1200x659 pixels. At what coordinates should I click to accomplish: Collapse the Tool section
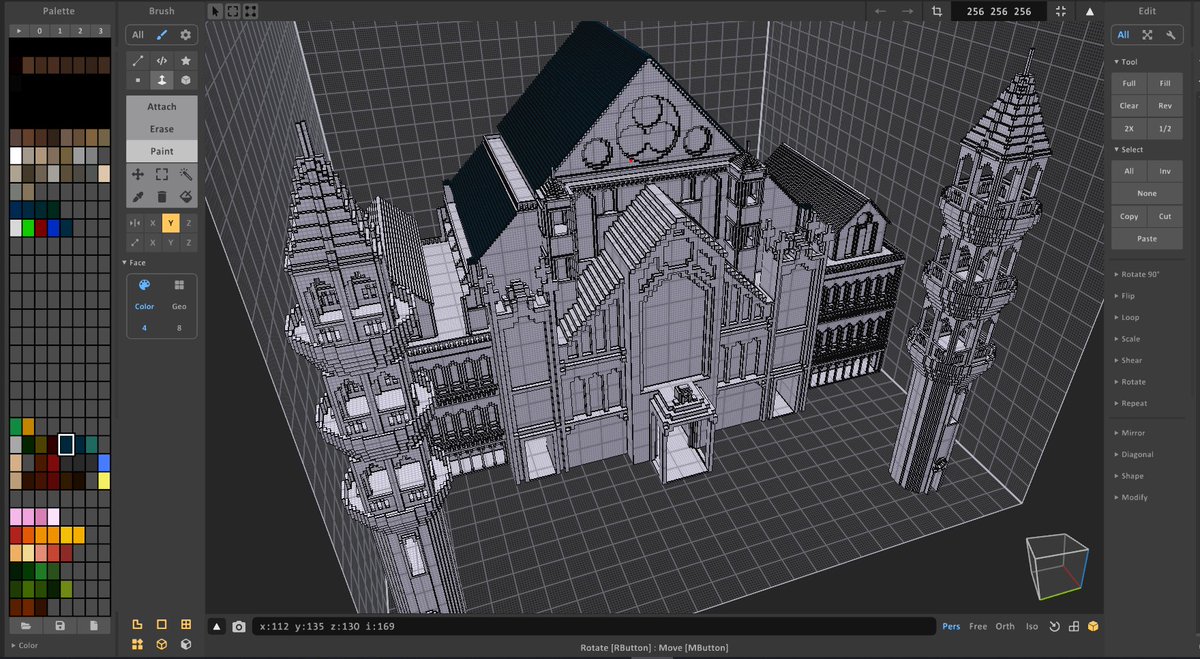coord(1126,62)
